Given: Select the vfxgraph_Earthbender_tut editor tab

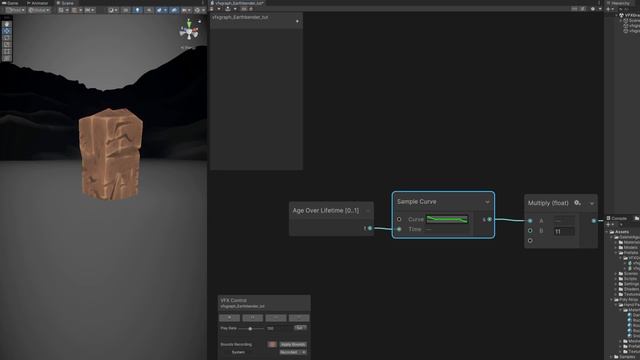Looking at the screenshot, I should point(238,3).
